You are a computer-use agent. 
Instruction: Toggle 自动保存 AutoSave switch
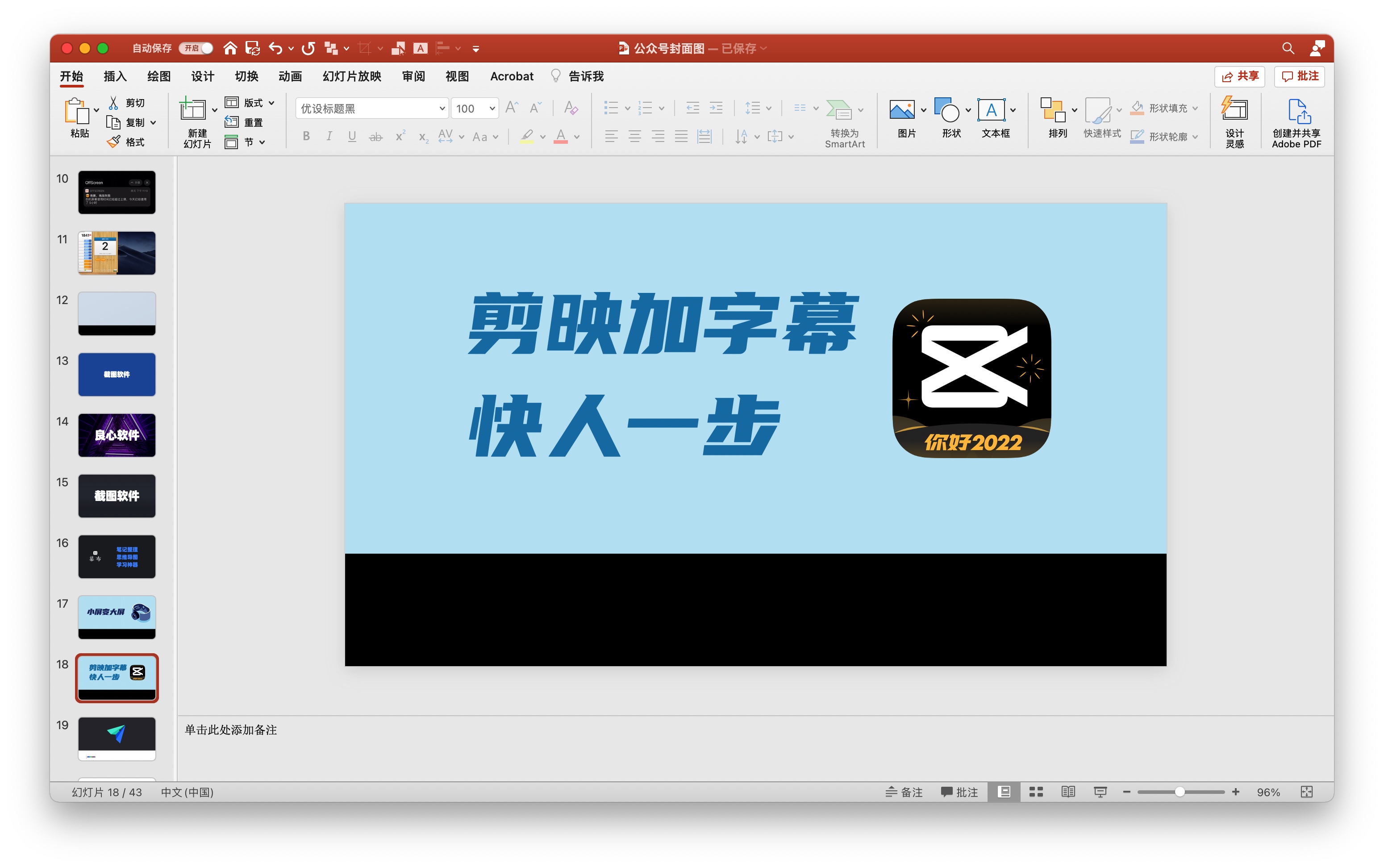196,48
